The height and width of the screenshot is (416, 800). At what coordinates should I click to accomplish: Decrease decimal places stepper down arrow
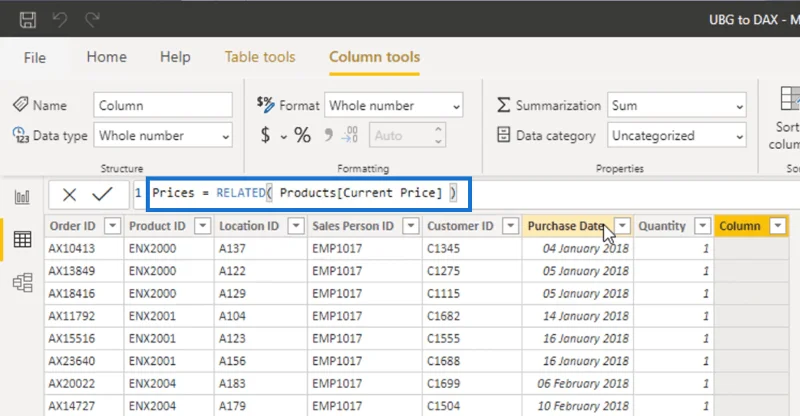(x=438, y=141)
